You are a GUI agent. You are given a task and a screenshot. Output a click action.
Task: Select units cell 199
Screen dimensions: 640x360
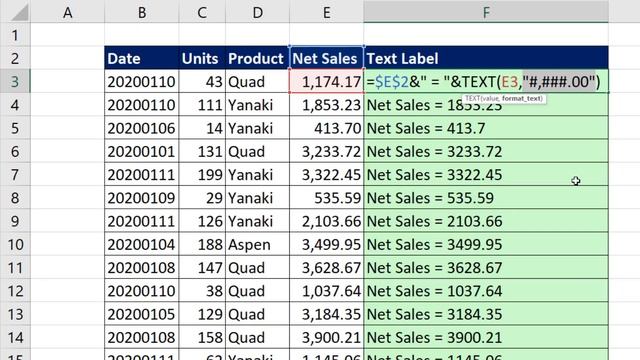tap(202, 175)
